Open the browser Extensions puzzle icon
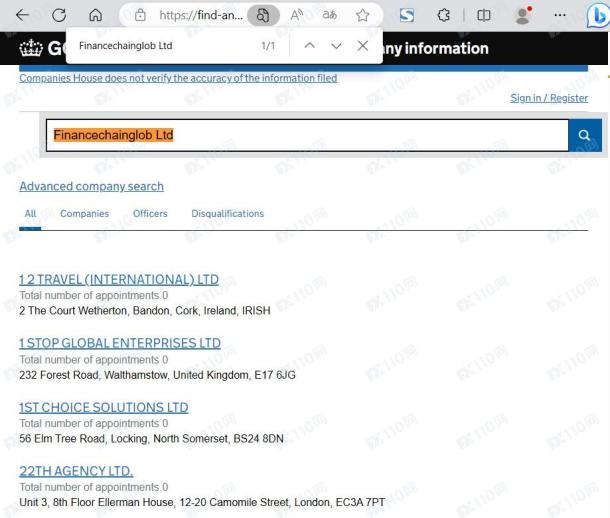 point(443,15)
